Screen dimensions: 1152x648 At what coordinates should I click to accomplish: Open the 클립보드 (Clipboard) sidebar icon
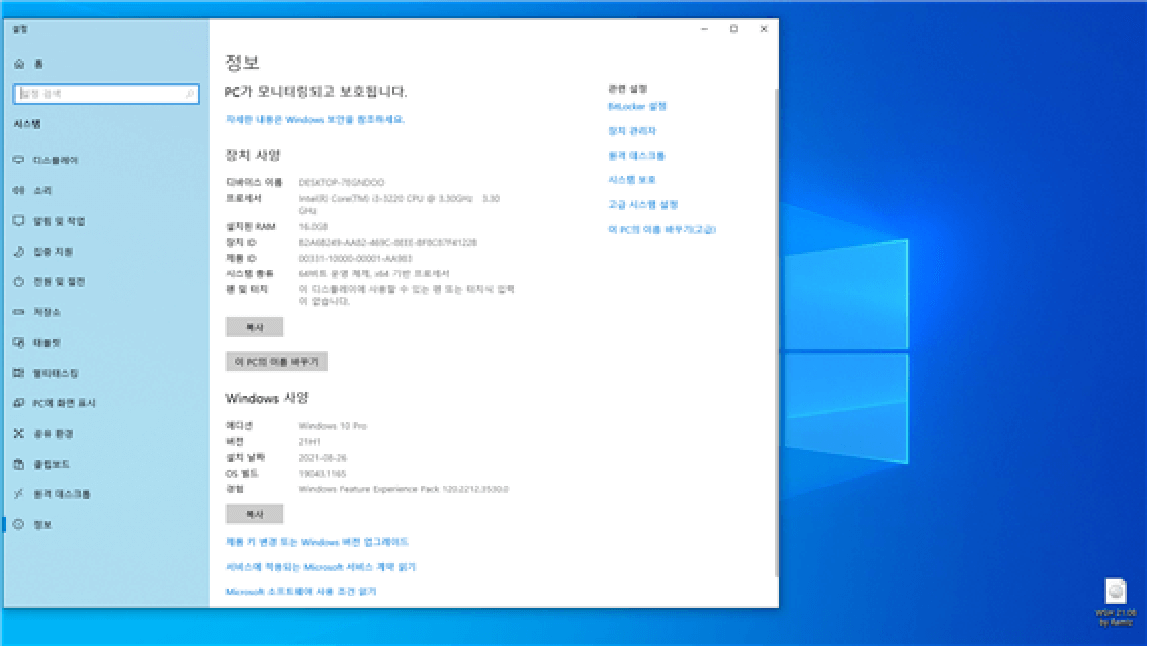pos(19,465)
